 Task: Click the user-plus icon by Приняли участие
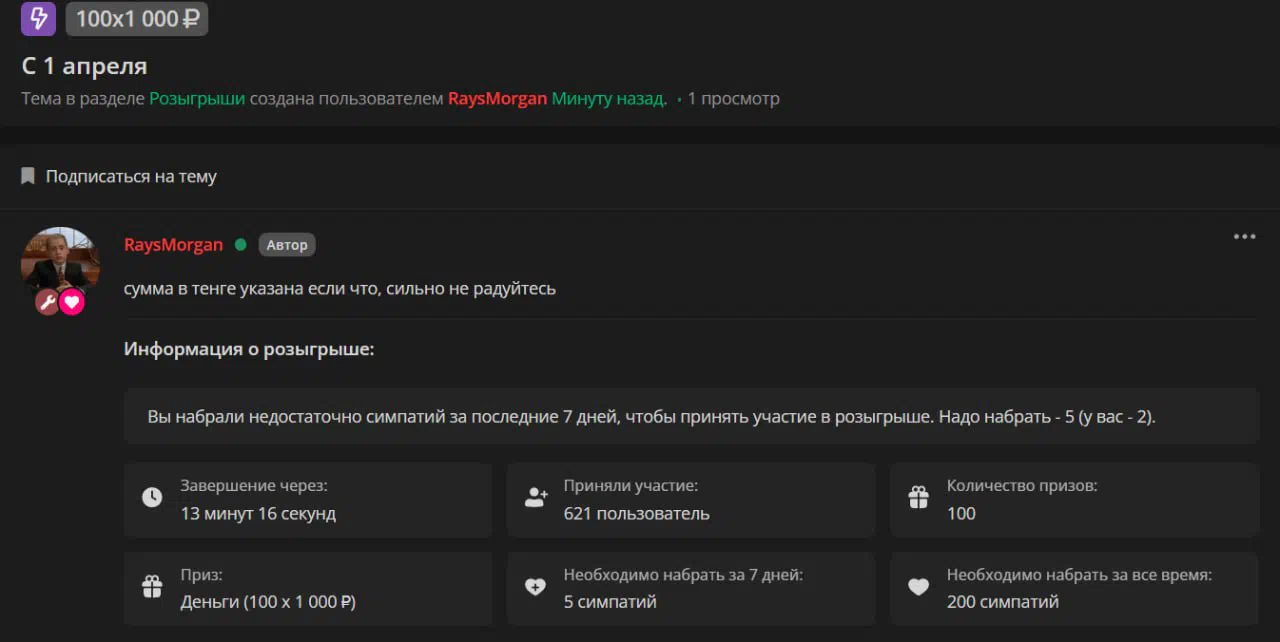point(536,498)
